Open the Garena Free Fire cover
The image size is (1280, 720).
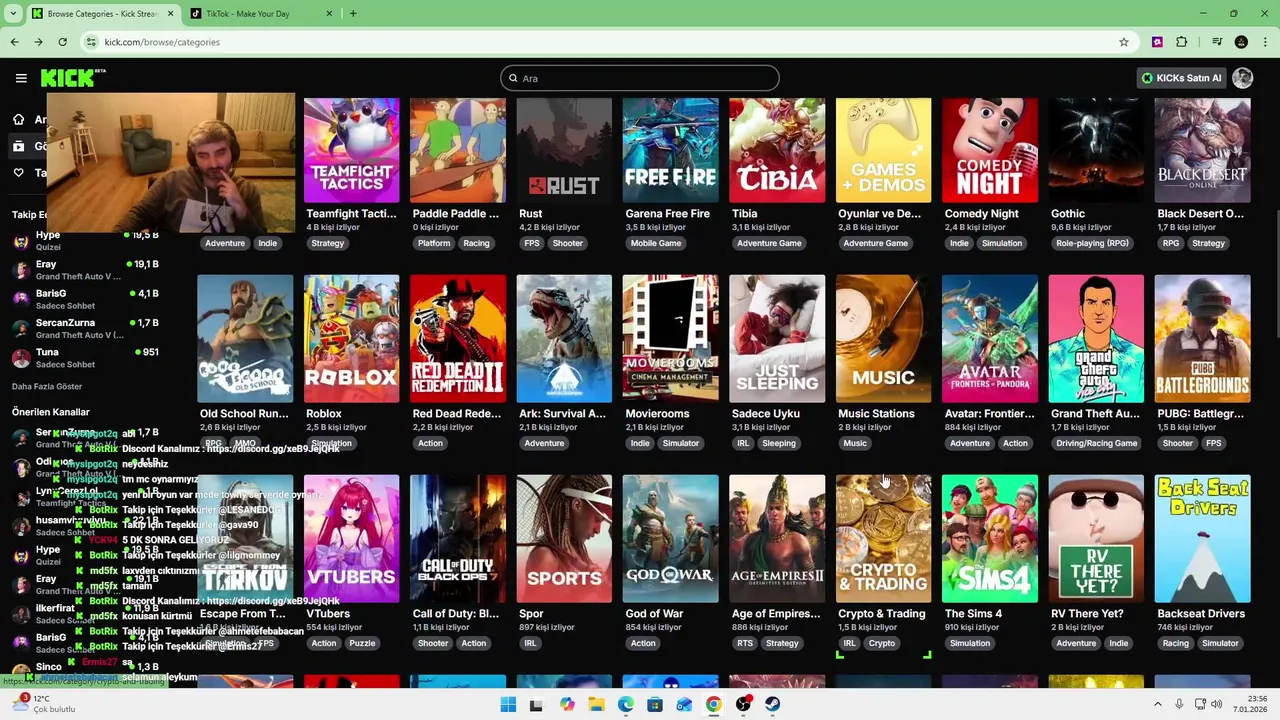tap(670, 150)
